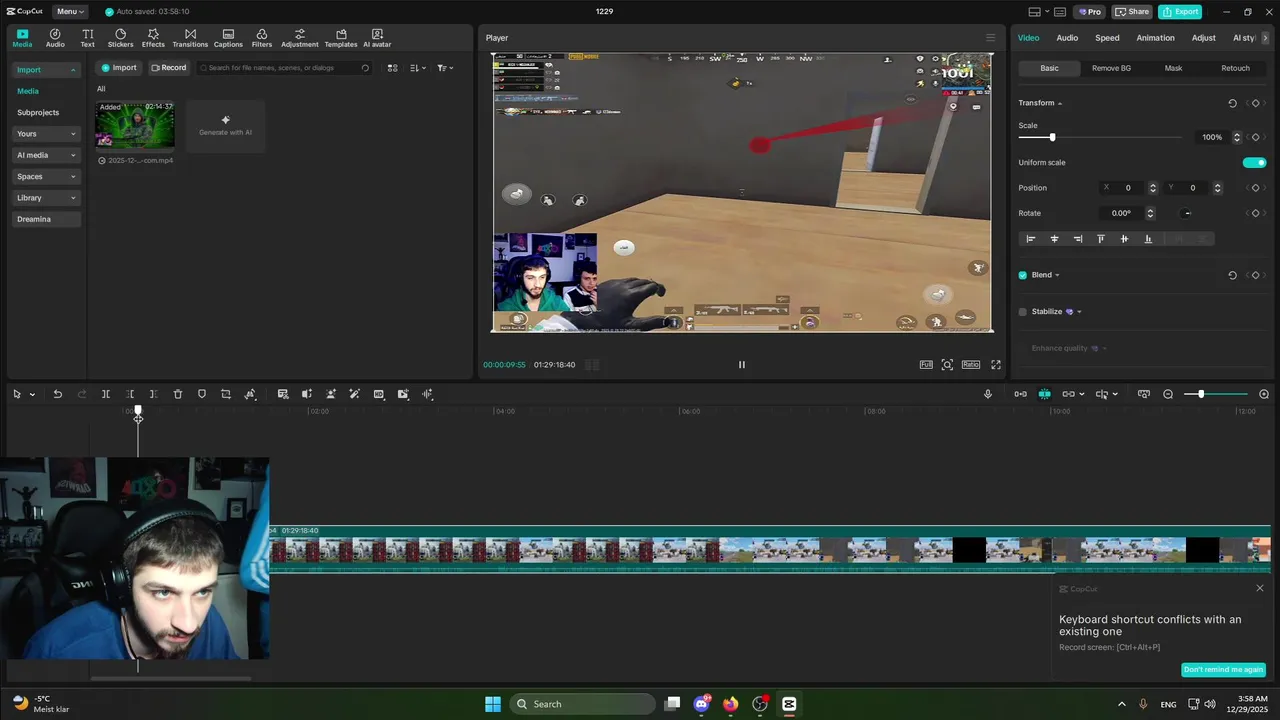Open the Remove BG sub-tab
The width and height of the screenshot is (1280, 720).
pyautogui.click(x=1111, y=68)
